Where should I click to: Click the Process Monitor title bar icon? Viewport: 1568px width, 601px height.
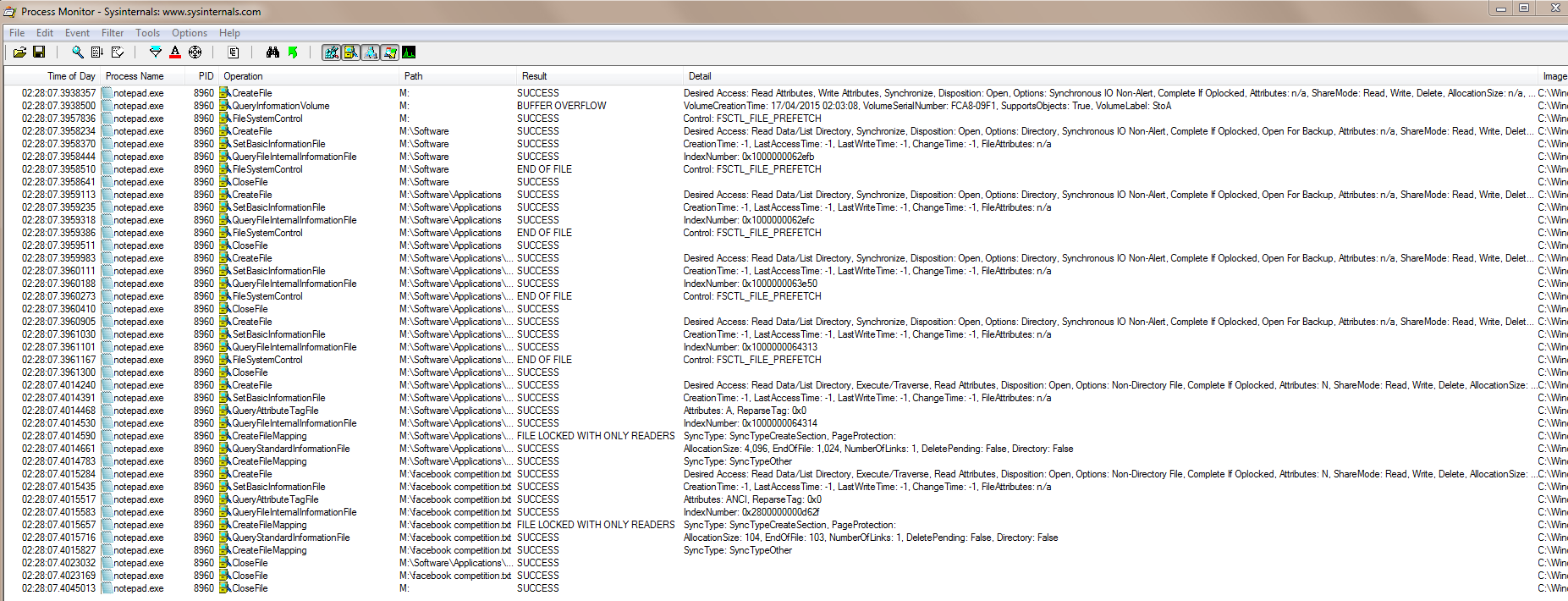[x=10, y=12]
